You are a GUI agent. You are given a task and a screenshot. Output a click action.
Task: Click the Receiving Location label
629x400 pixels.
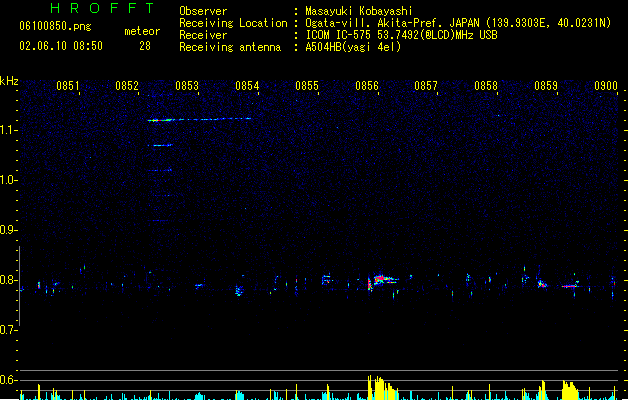(x=233, y=23)
